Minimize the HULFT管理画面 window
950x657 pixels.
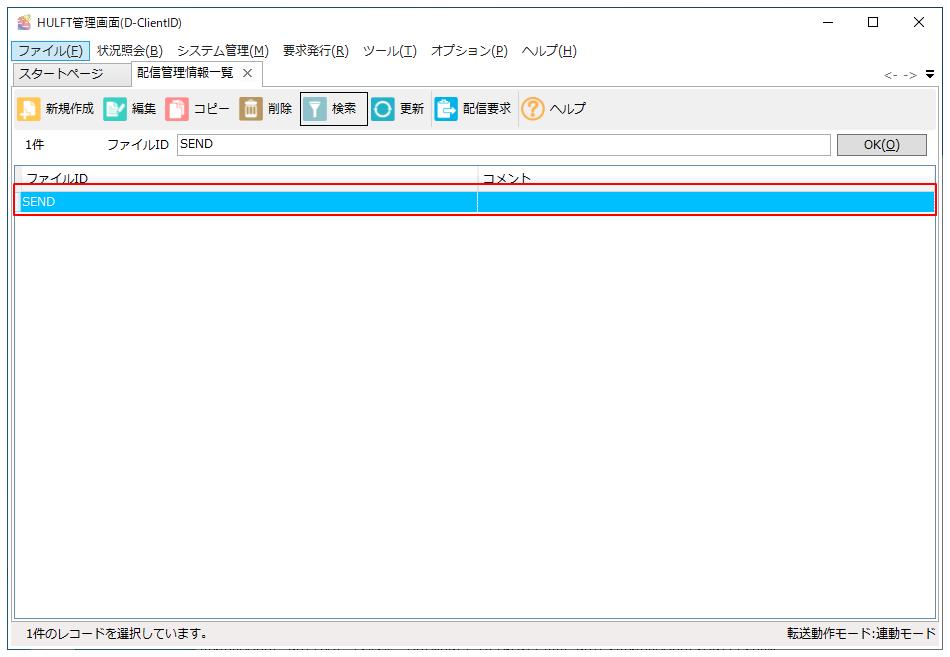pyautogui.click(x=828, y=22)
